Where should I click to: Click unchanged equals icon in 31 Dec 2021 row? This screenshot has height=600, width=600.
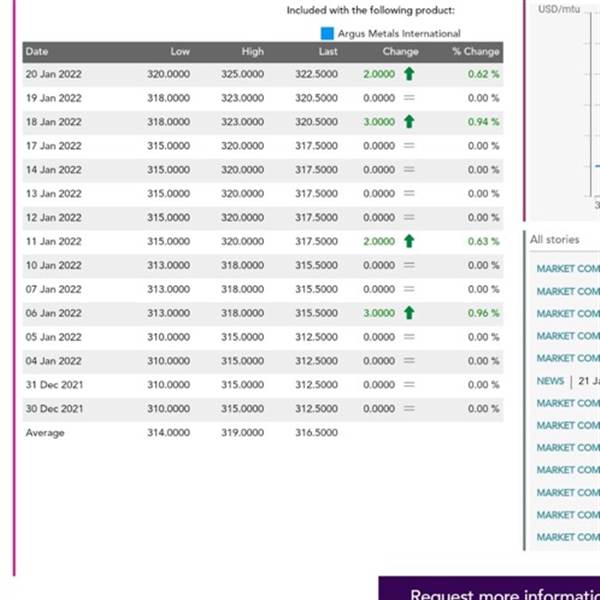click(409, 385)
